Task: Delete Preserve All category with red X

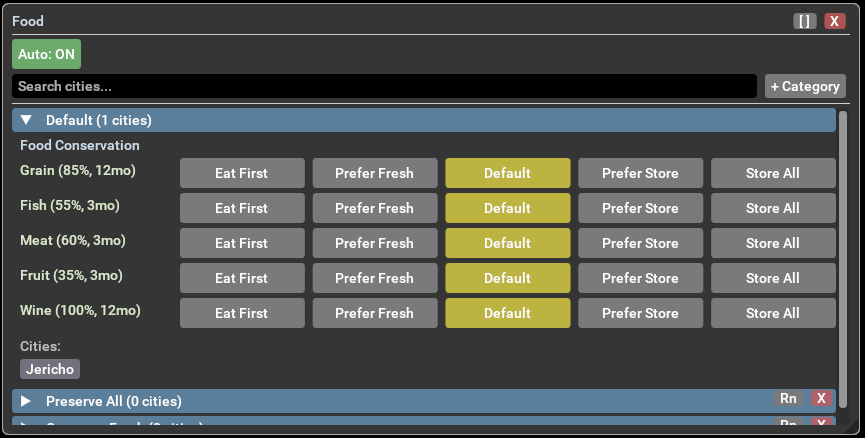Action: pyautogui.click(x=822, y=399)
